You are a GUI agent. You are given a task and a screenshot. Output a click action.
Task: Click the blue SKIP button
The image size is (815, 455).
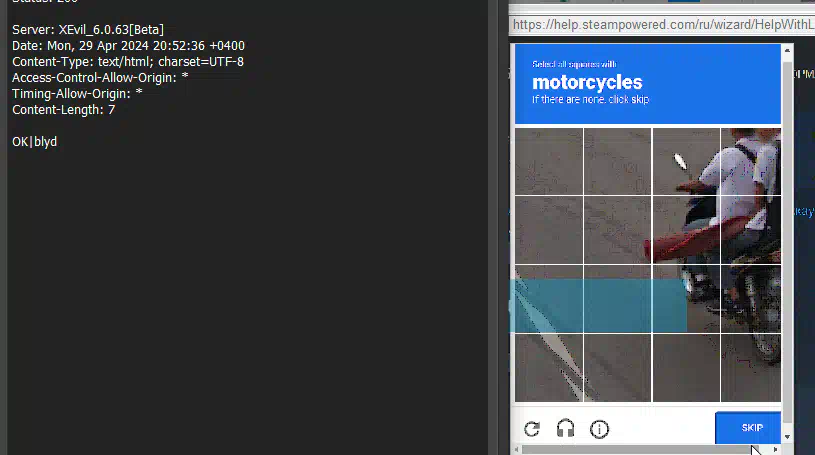[748, 428]
